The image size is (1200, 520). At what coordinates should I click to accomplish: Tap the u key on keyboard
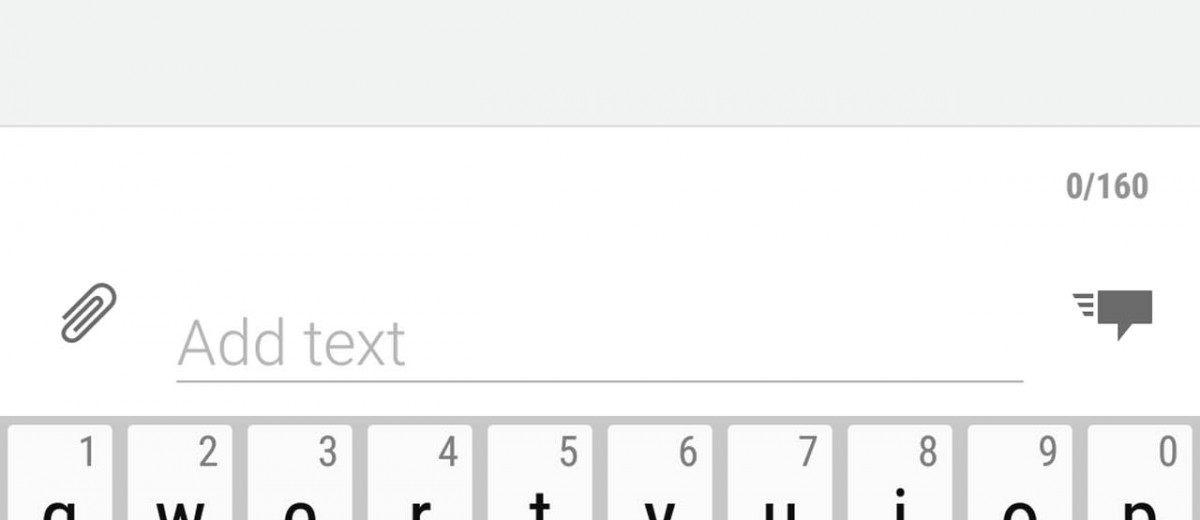(x=780, y=473)
